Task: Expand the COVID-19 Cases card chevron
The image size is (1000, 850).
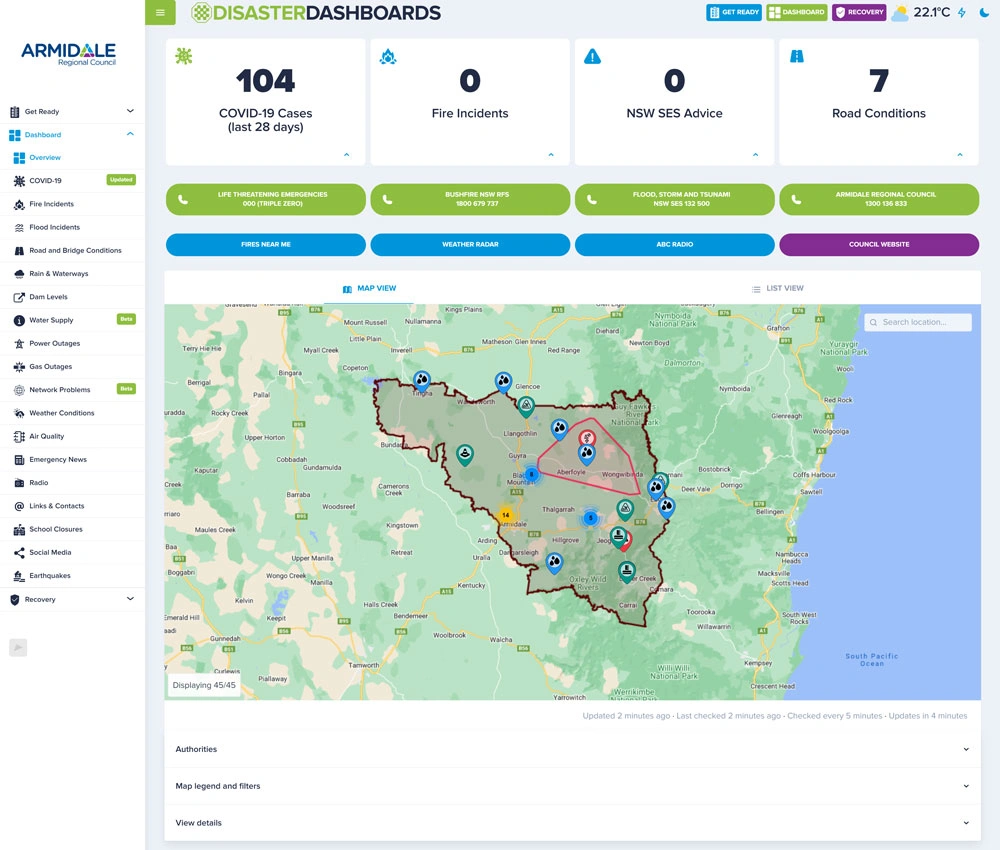Action: (x=347, y=155)
